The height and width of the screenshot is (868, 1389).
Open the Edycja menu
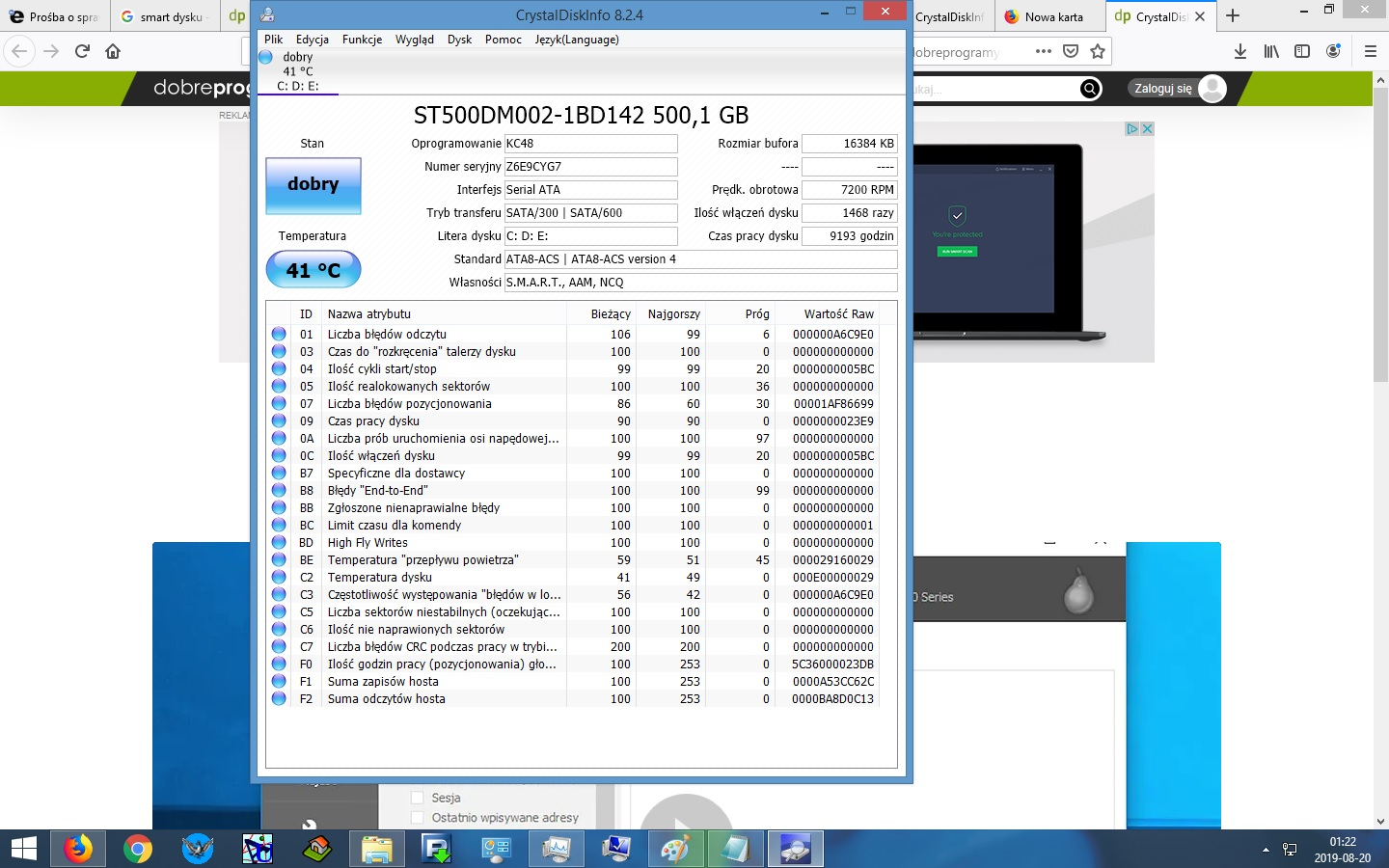click(x=313, y=40)
